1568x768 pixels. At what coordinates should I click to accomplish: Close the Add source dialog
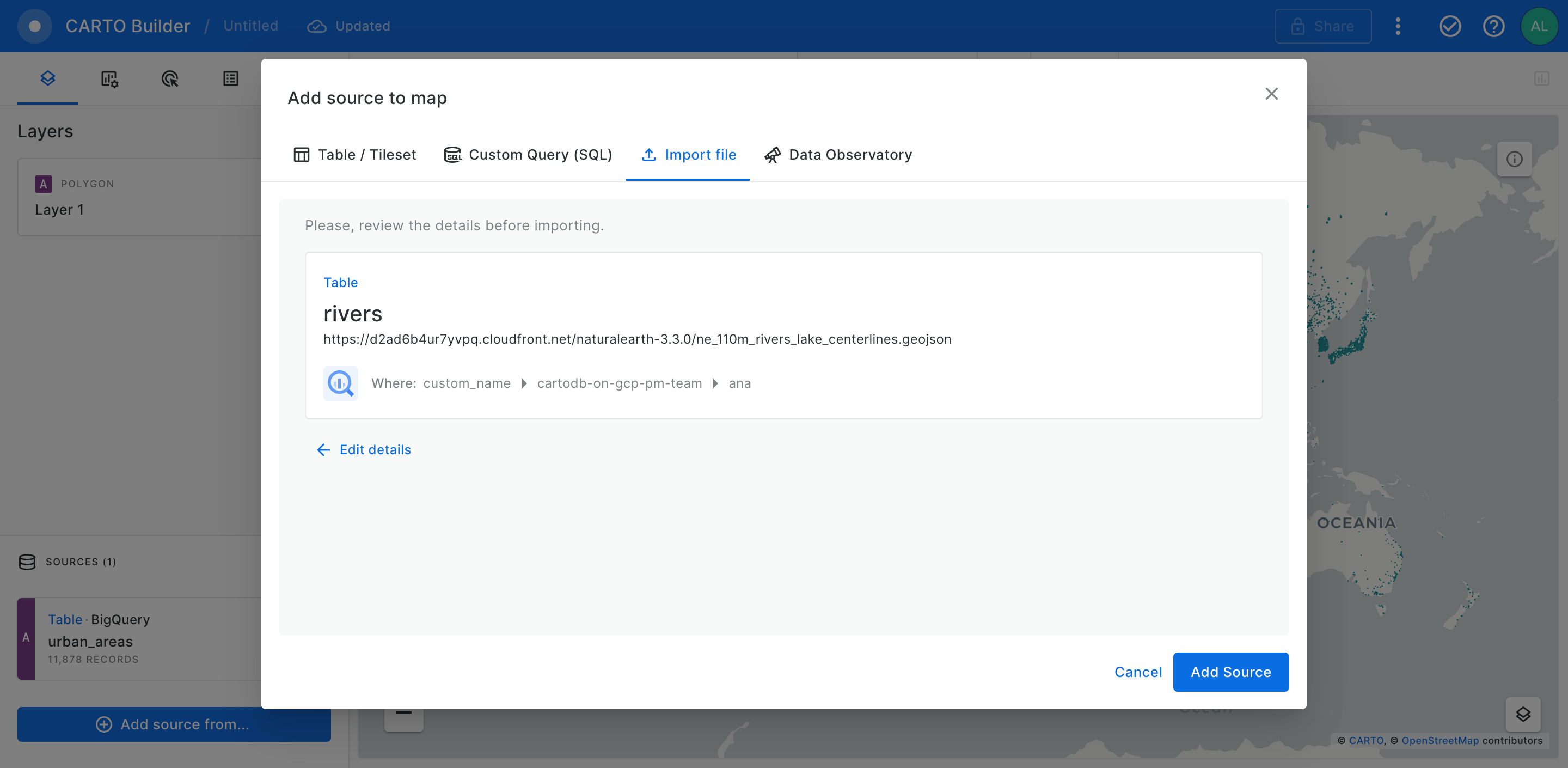pos(1271,94)
